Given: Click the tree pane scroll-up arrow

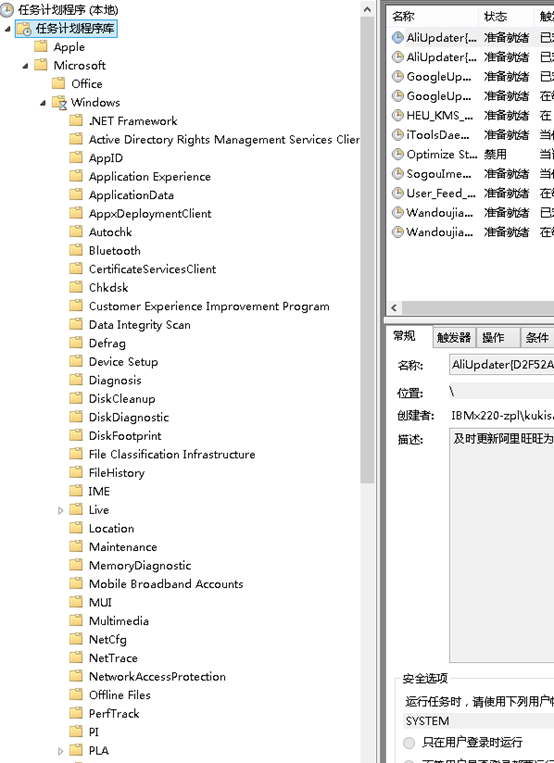Looking at the screenshot, I should point(368,9).
